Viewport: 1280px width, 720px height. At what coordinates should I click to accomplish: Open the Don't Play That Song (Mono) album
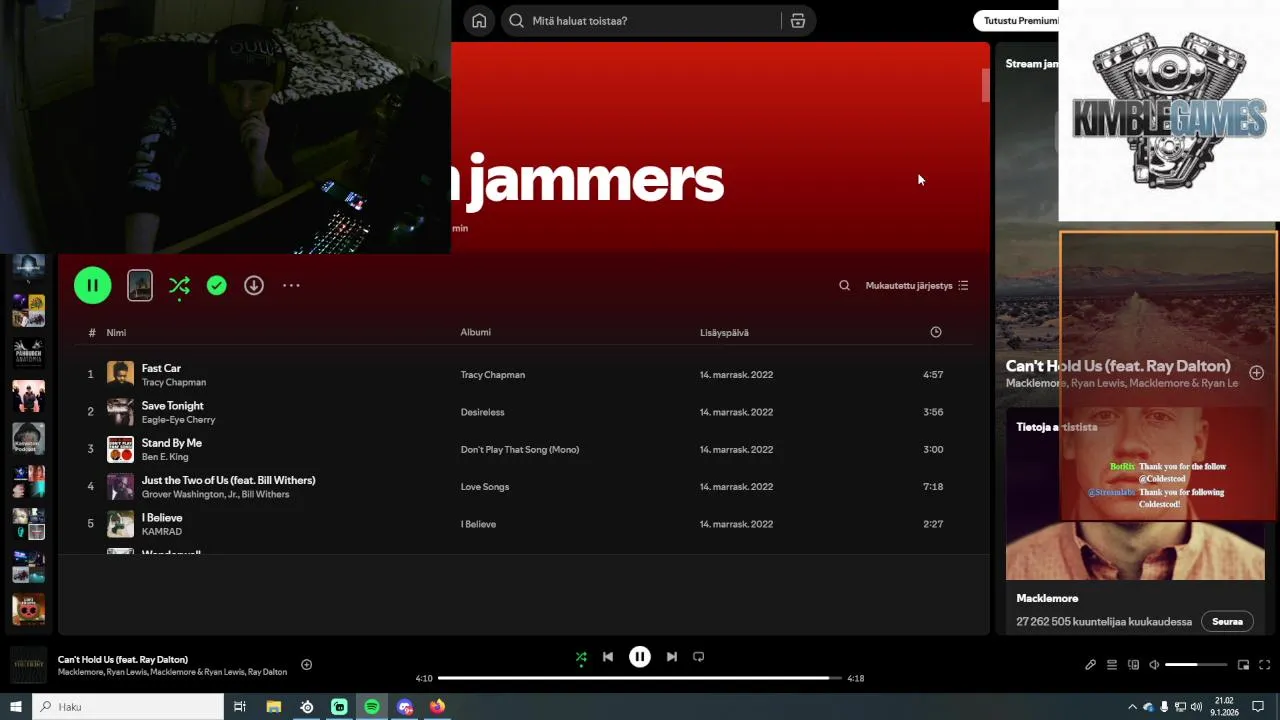tap(520, 450)
